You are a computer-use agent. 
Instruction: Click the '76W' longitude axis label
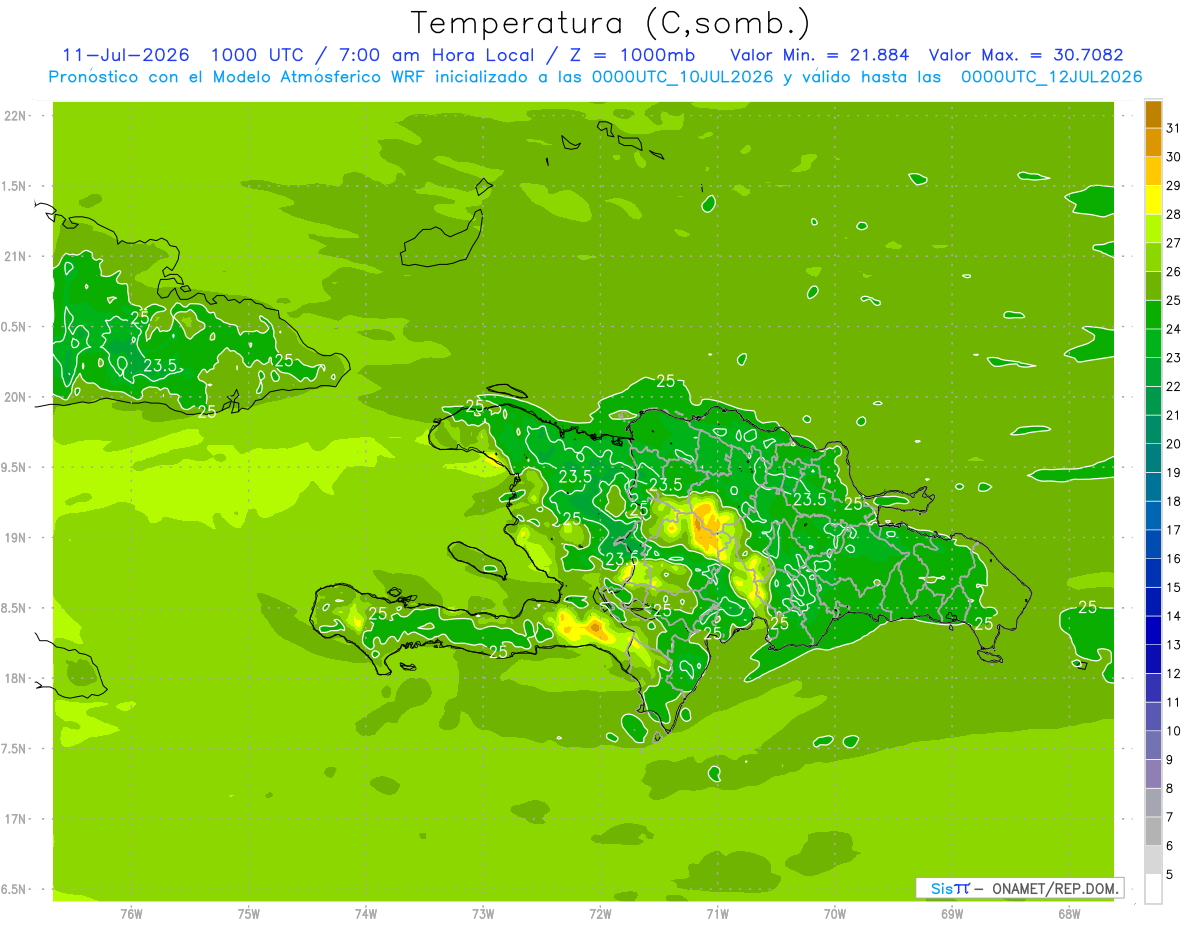coord(131,913)
